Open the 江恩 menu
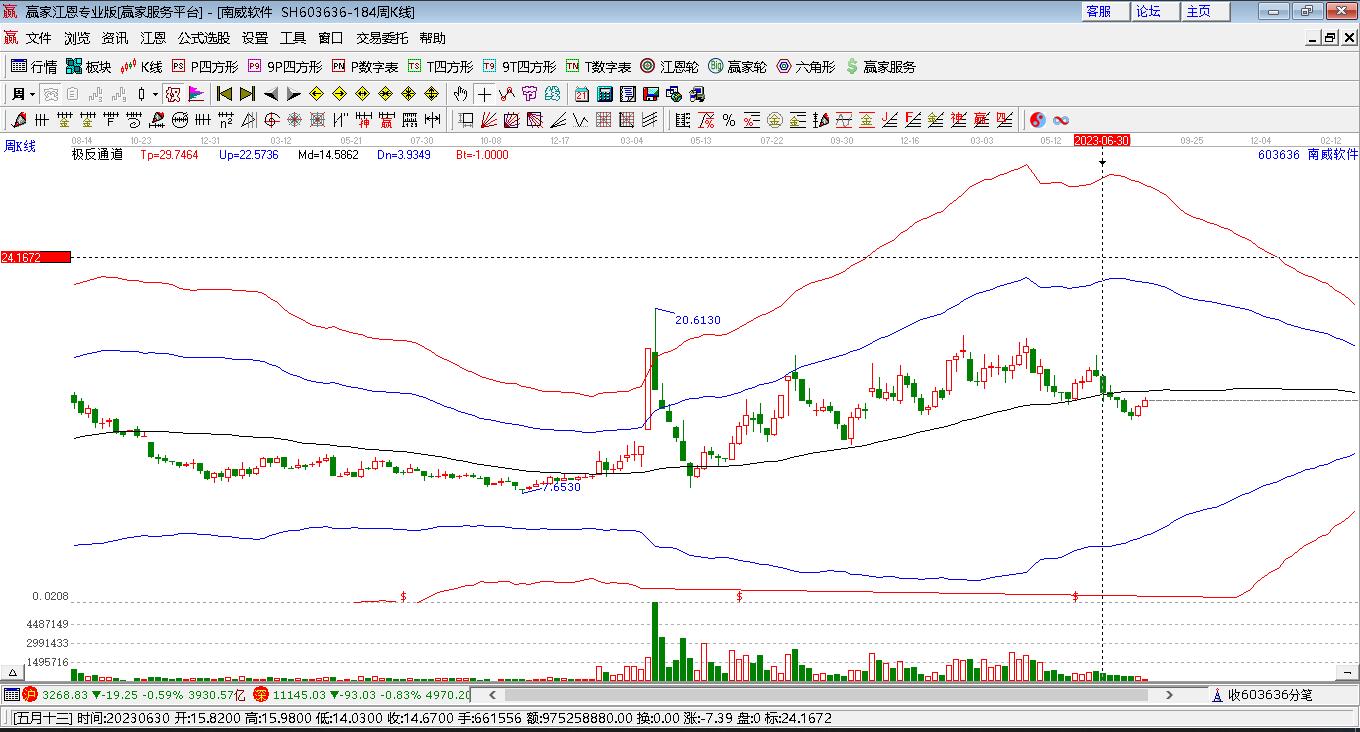 [153, 38]
